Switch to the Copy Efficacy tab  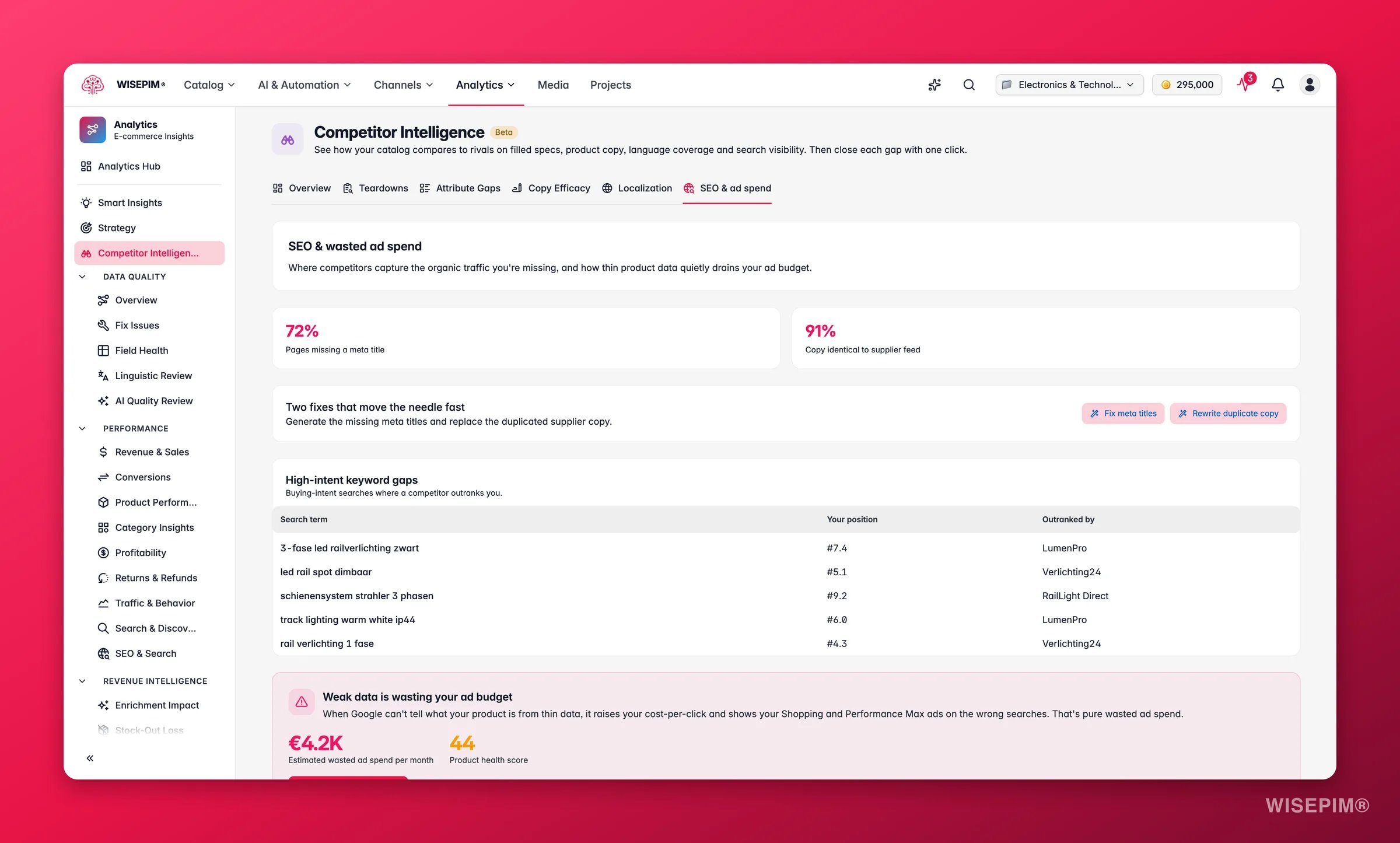[551, 188]
